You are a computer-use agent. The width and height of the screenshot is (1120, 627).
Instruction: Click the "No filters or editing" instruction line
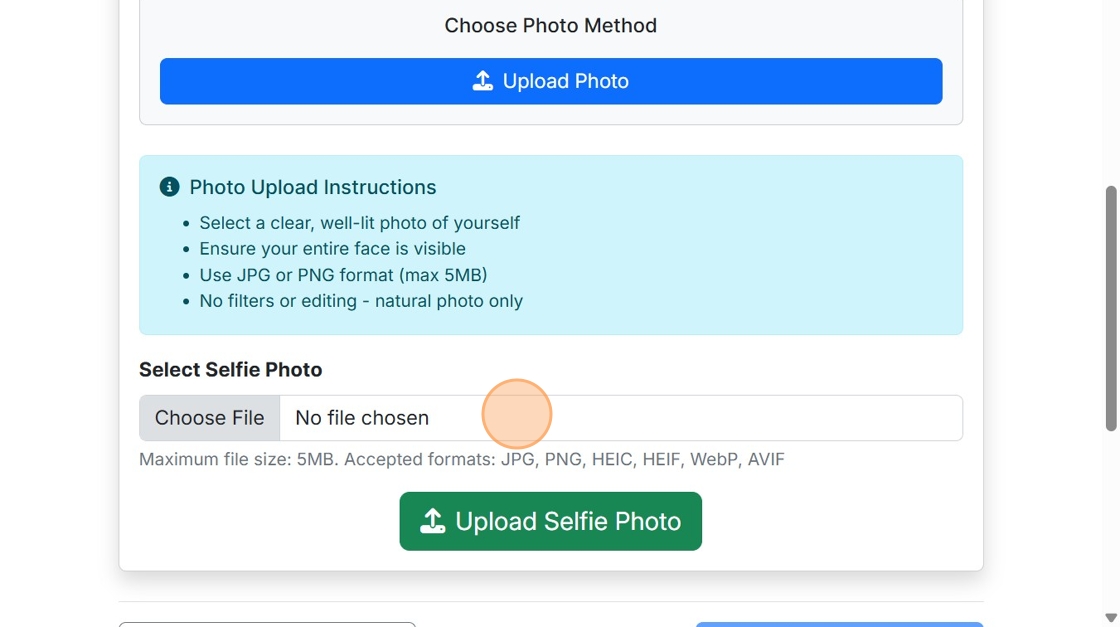(x=361, y=301)
